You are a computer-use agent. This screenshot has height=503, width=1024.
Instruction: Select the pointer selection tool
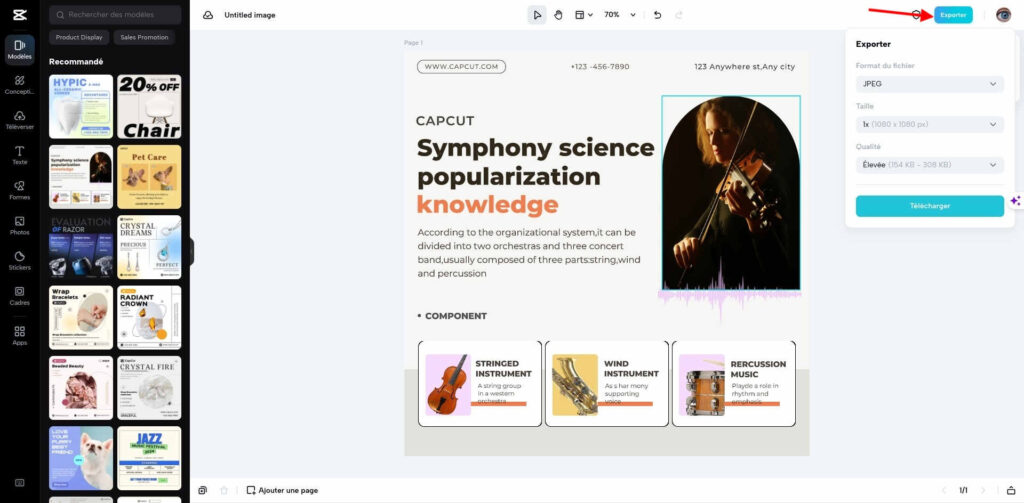(537, 15)
